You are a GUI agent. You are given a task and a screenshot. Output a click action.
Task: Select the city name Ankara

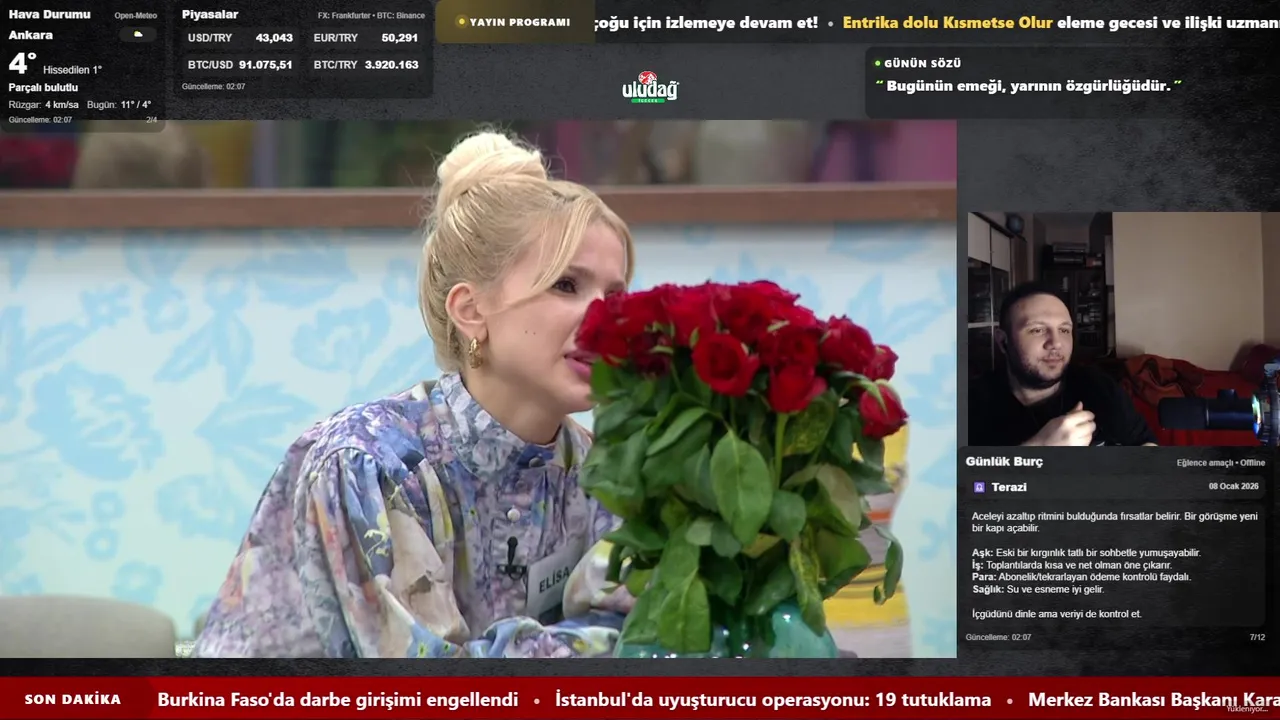31,35
